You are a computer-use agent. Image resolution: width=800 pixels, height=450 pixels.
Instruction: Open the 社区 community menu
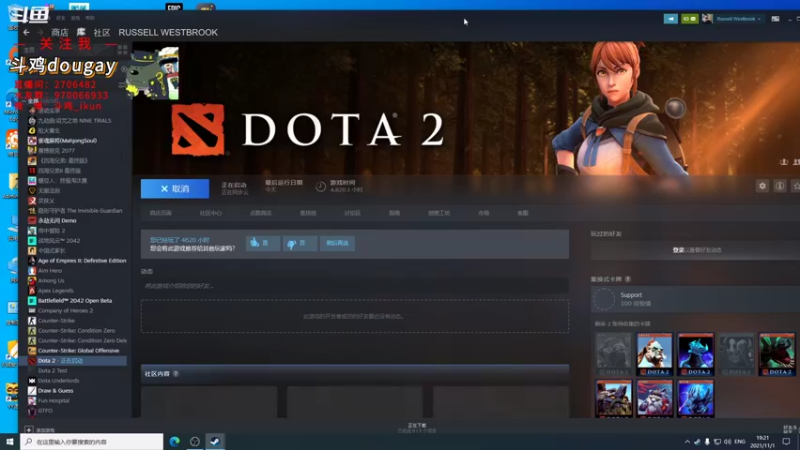(102, 32)
